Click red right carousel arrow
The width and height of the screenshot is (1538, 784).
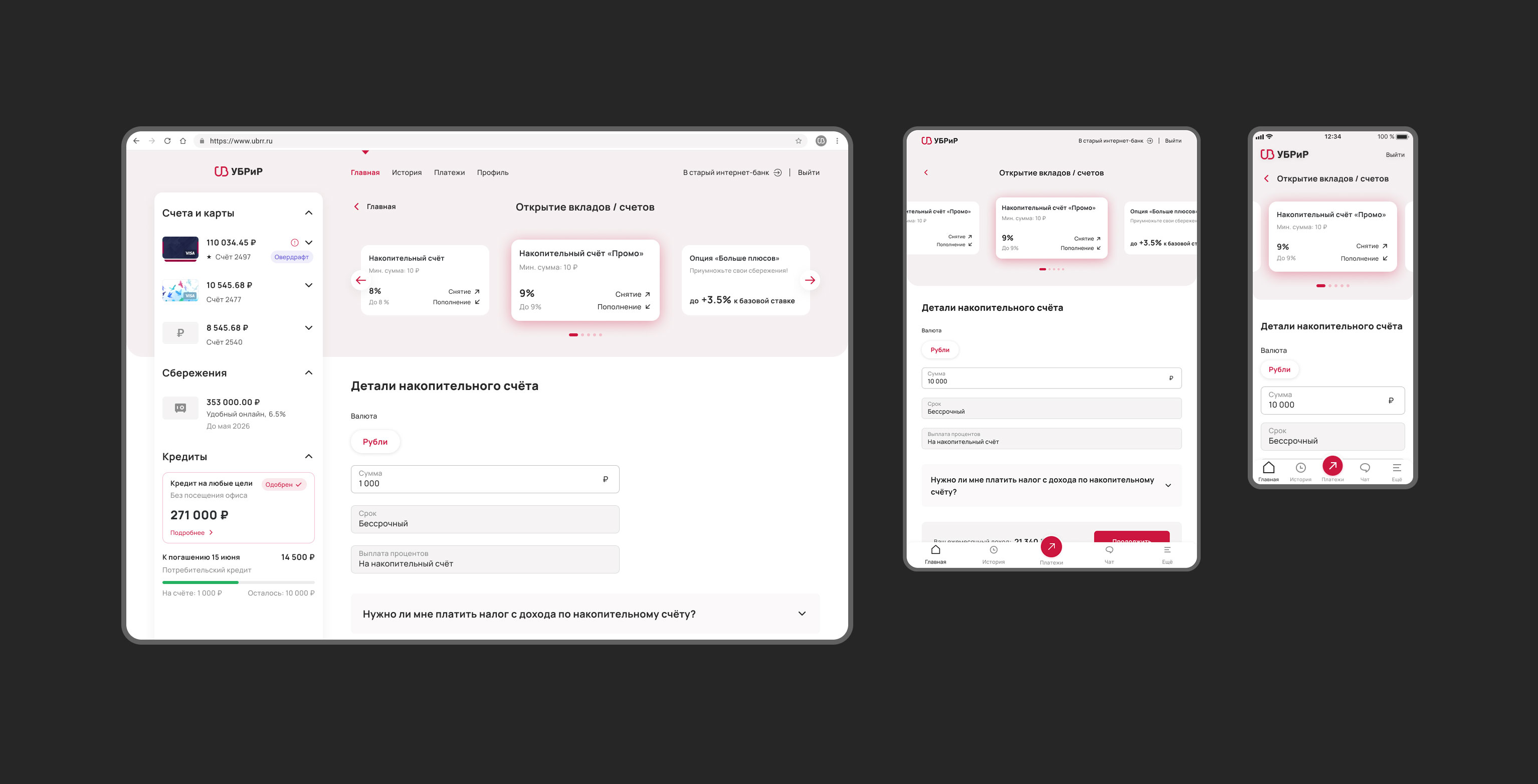(810, 280)
